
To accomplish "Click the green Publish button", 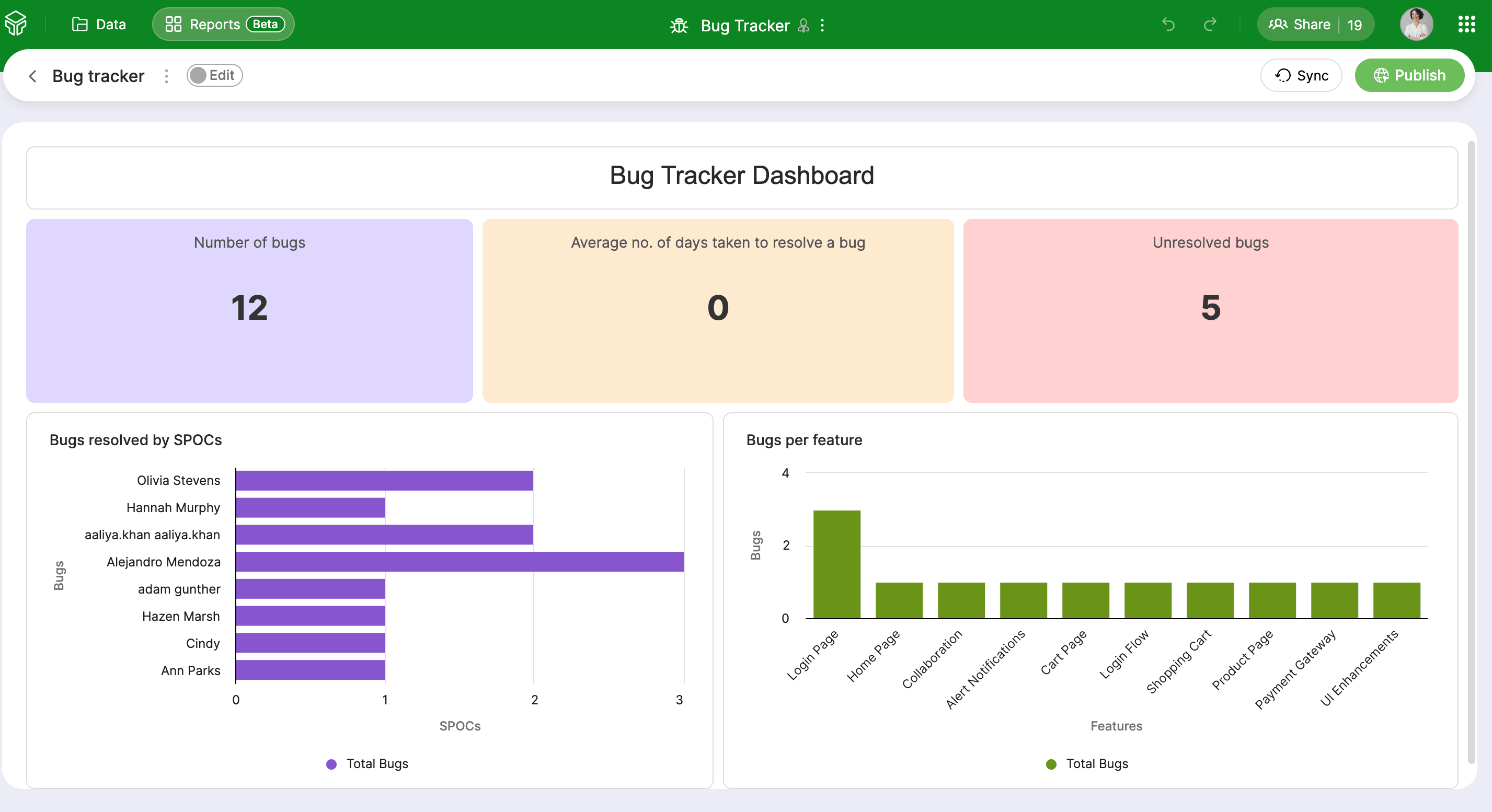I will (1409, 75).
